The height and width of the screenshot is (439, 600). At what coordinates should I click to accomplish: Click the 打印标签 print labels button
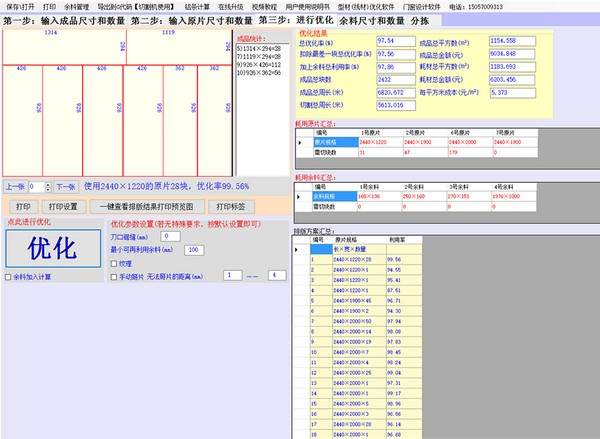[x=229, y=206]
